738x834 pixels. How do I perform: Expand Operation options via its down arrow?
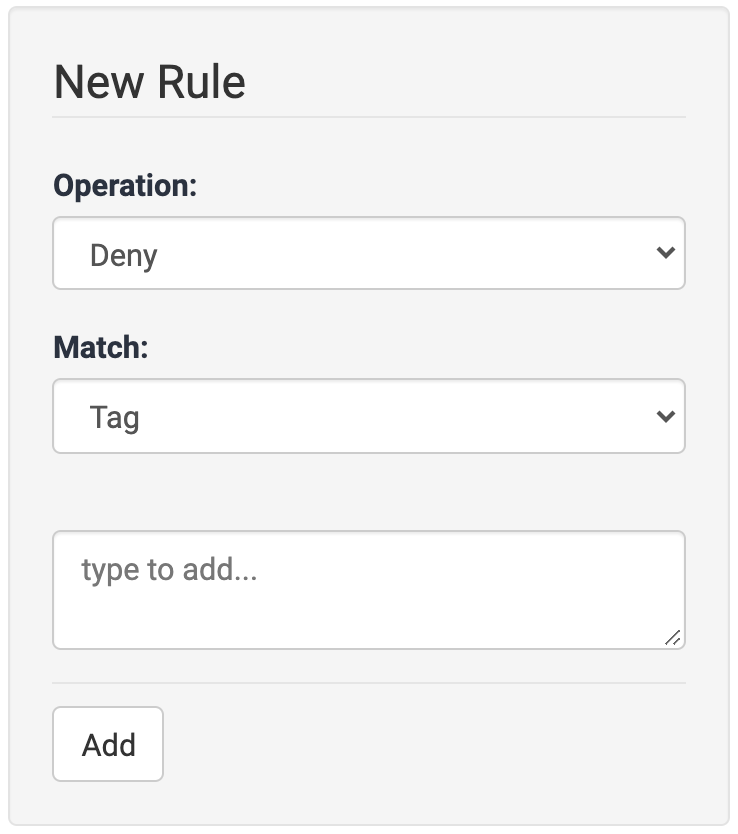(666, 254)
